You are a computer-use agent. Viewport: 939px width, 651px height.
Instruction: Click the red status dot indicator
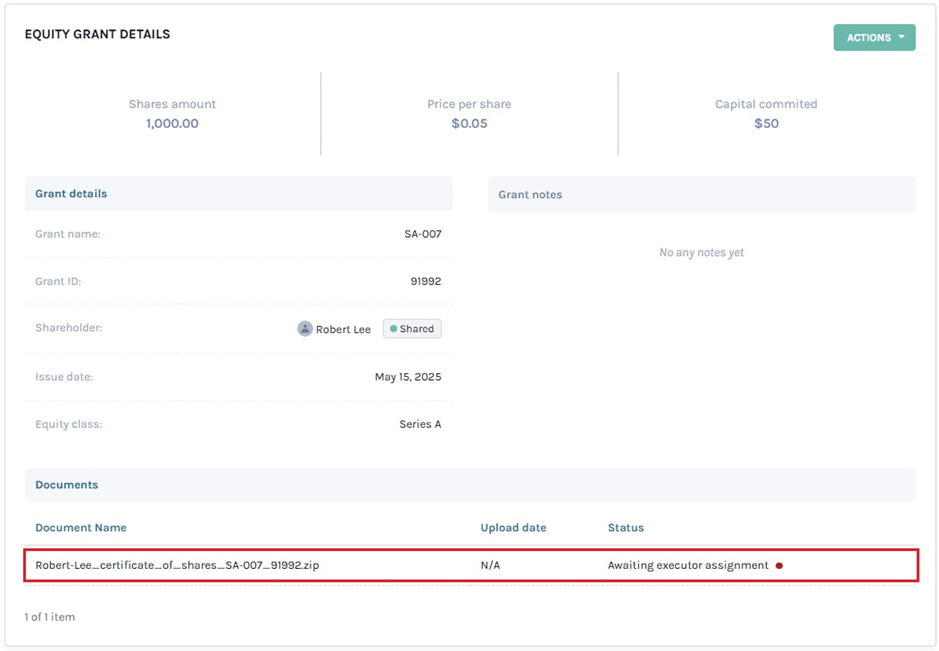pos(779,566)
